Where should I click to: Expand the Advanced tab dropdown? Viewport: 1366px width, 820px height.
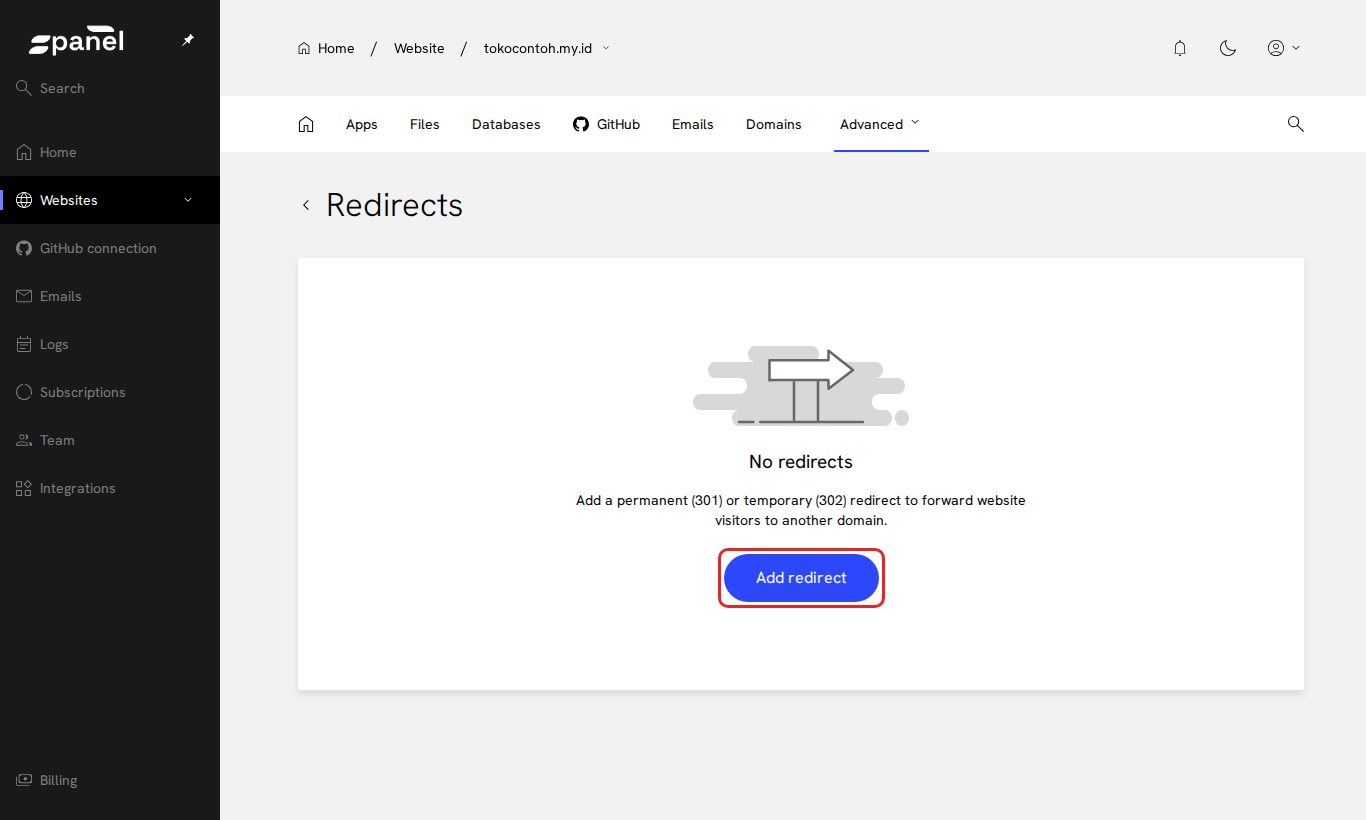[881, 124]
